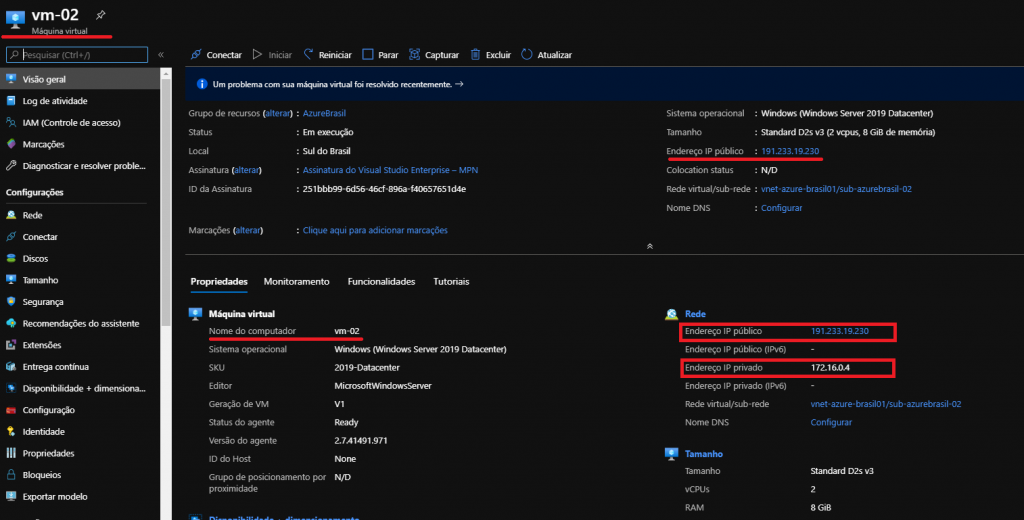This screenshot has width=1024, height=520.
Task: Click the Capturar capture icon
Action: 415,55
